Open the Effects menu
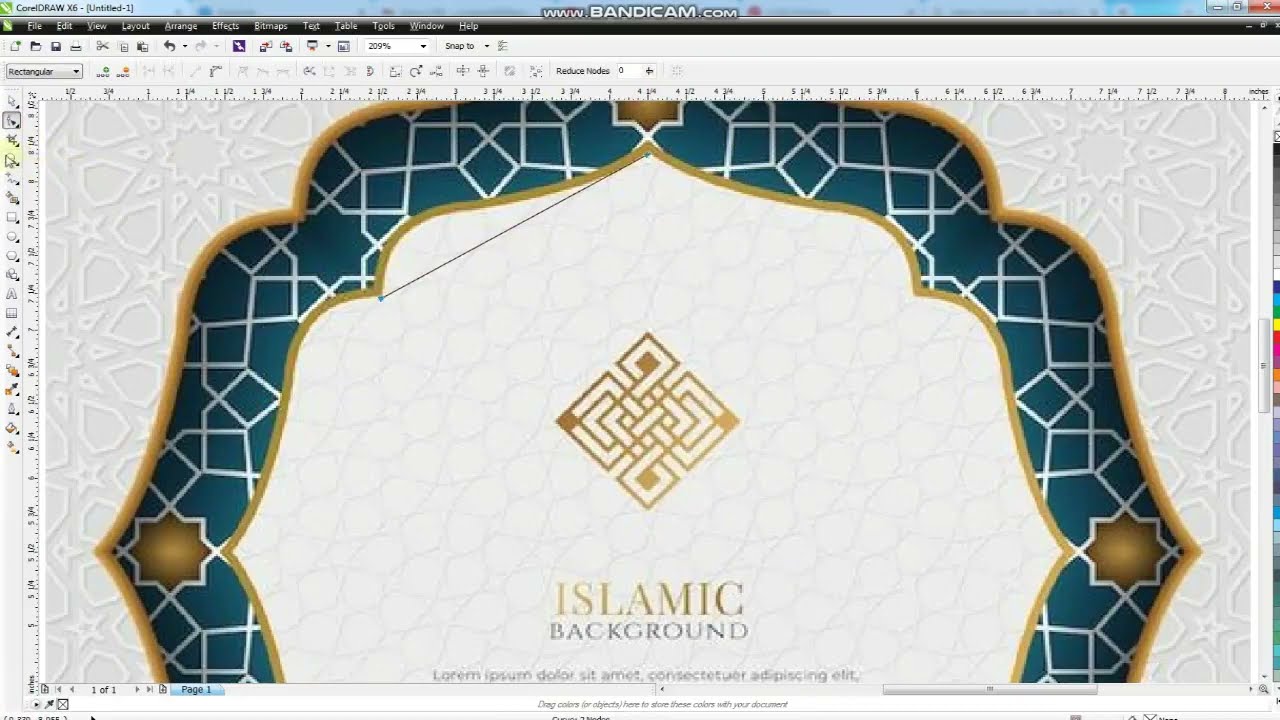Image resolution: width=1280 pixels, height=720 pixels. pos(225,26)
